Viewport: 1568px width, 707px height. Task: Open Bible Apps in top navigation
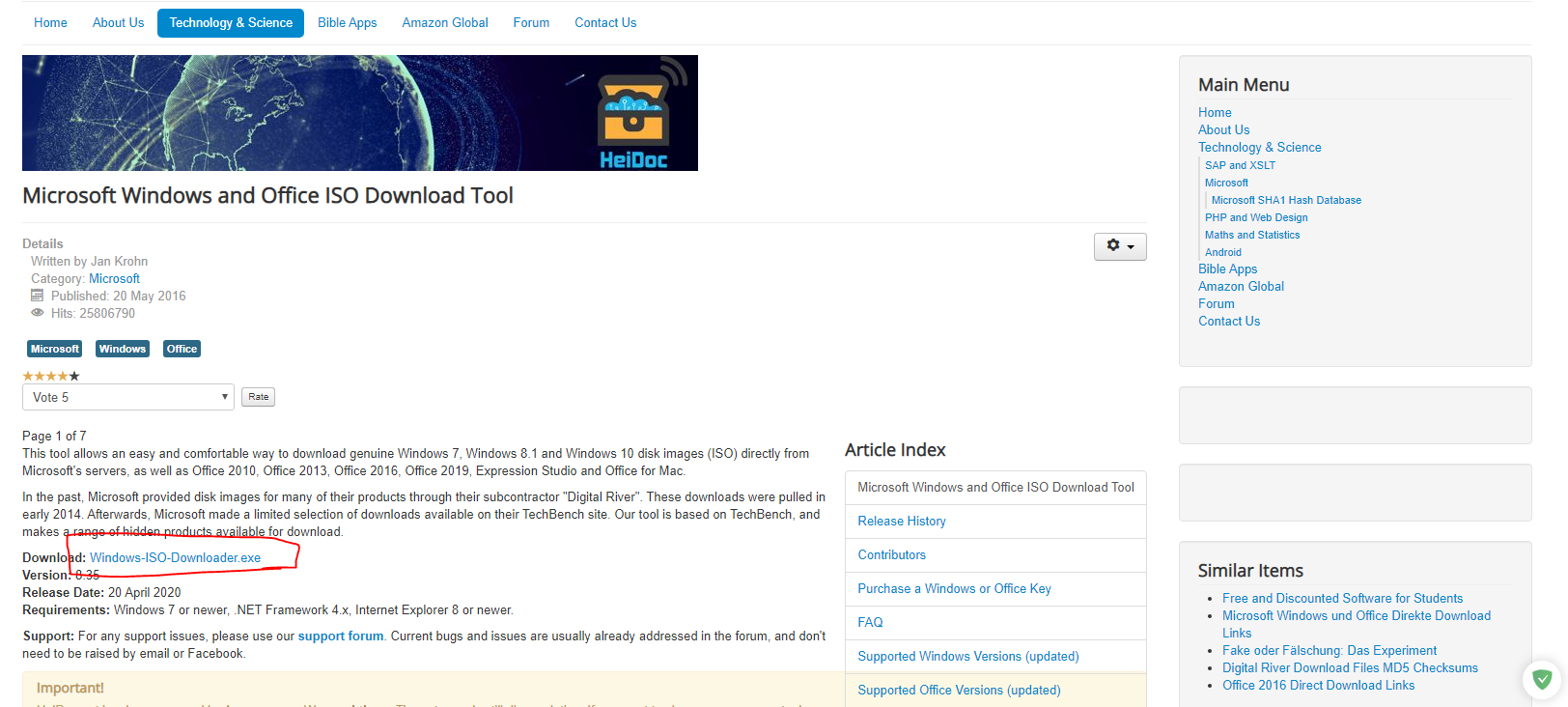348,22
